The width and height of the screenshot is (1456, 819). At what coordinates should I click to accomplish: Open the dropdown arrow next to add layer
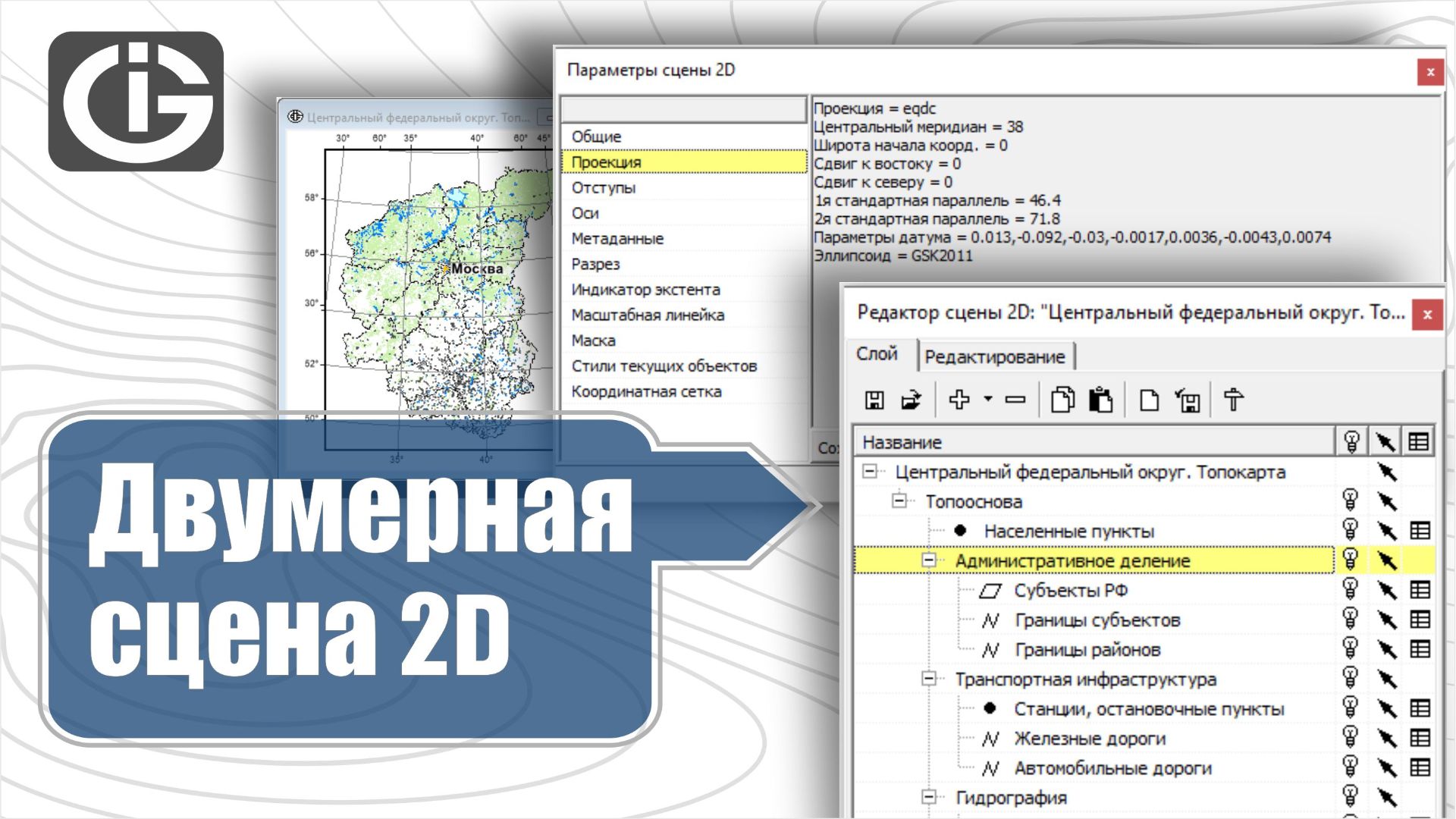tap(988, 398)
